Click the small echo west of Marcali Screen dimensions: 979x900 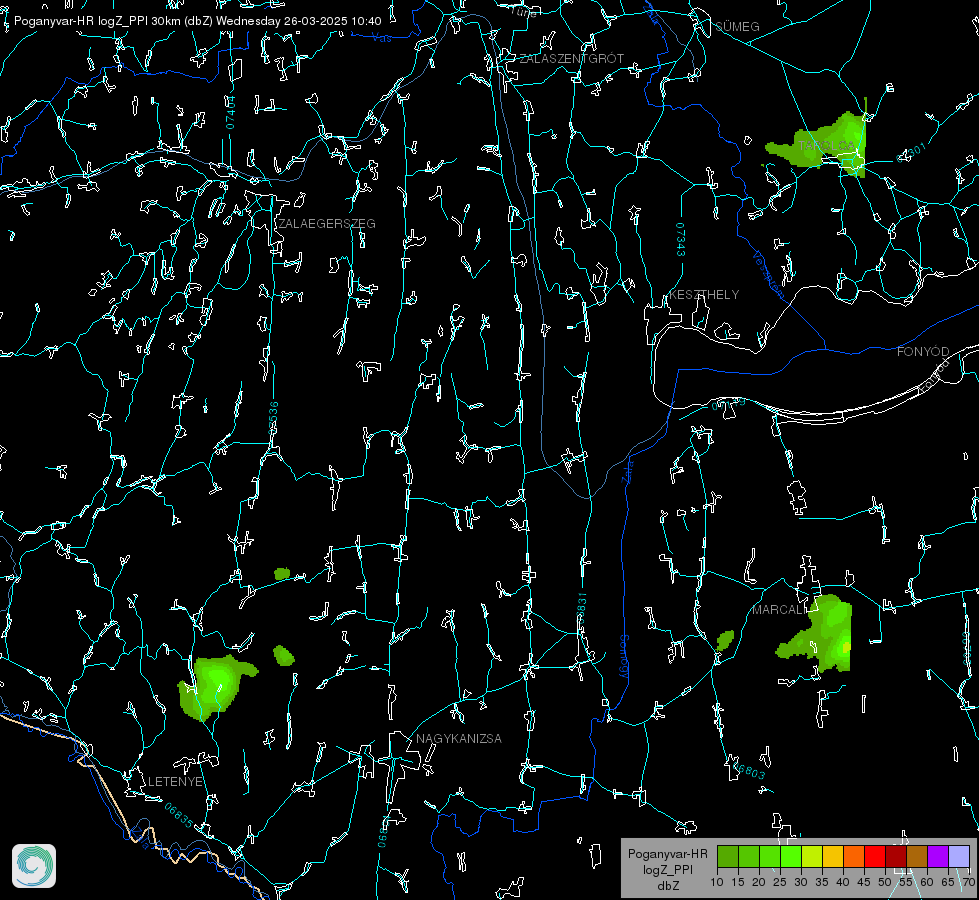(725, 640)
